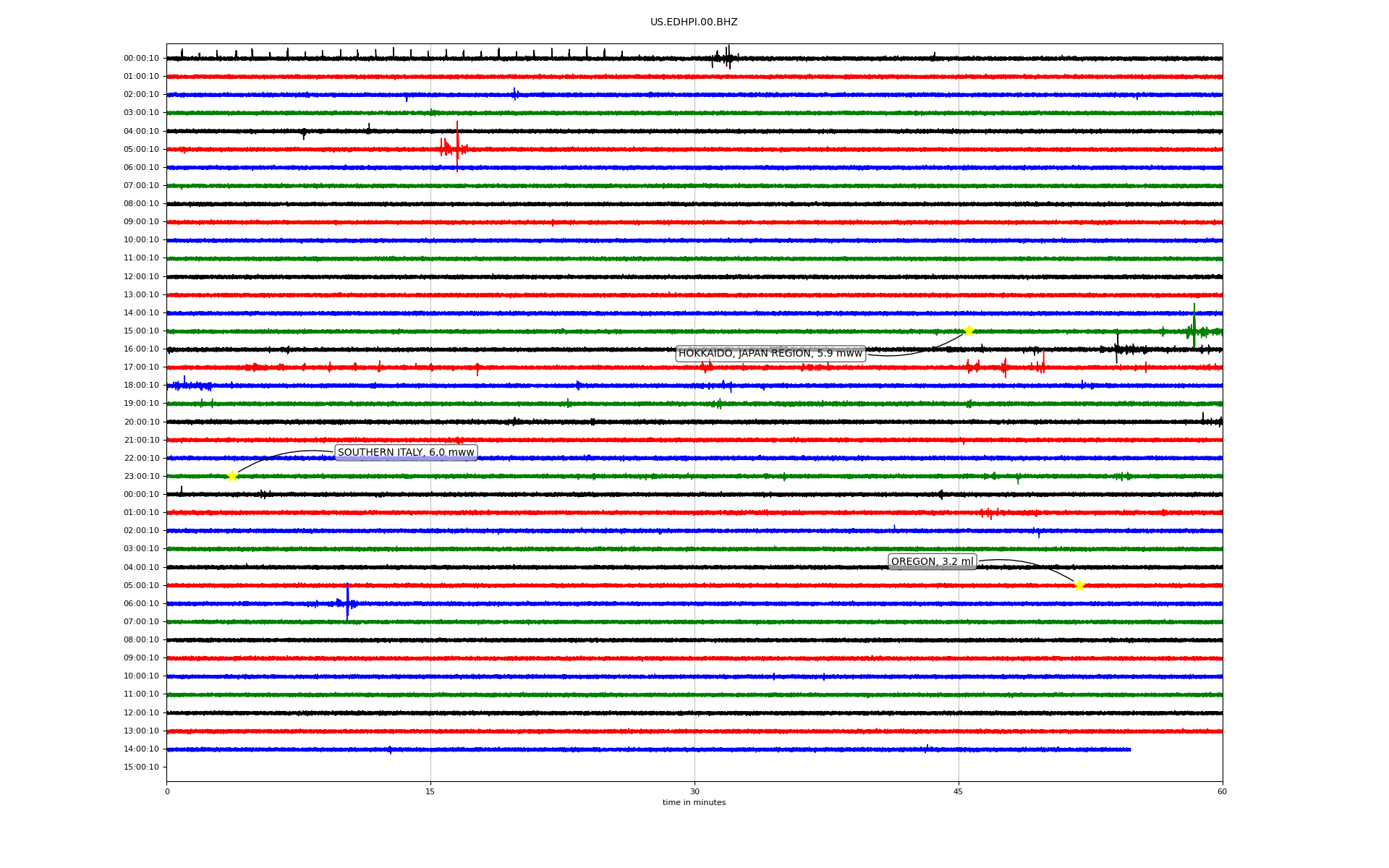Click the blue spike on second 06:00:10 trace
This screenshot has height=868, width=1389.
[347, 600]
